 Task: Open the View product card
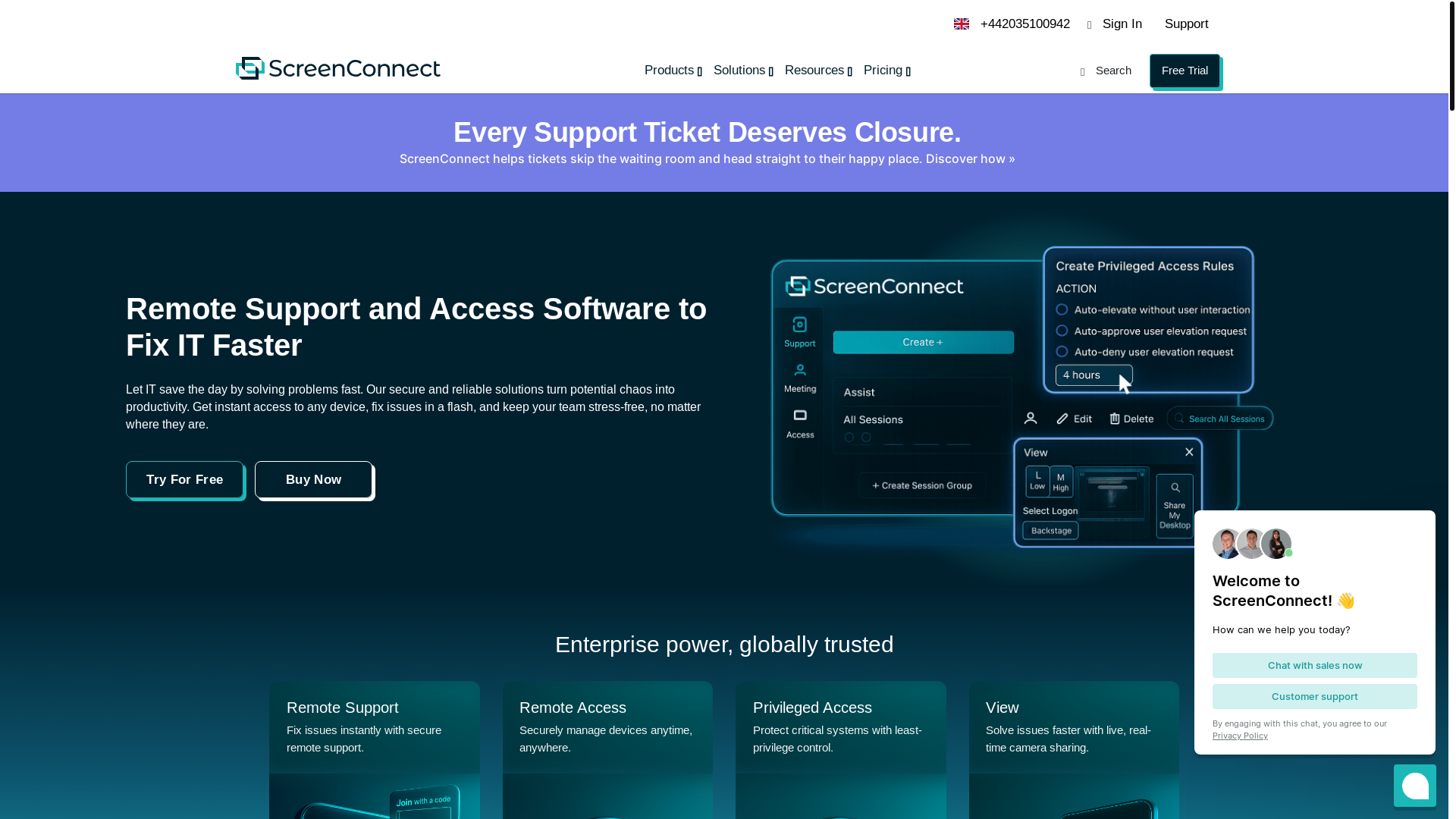pos(1074,749)
